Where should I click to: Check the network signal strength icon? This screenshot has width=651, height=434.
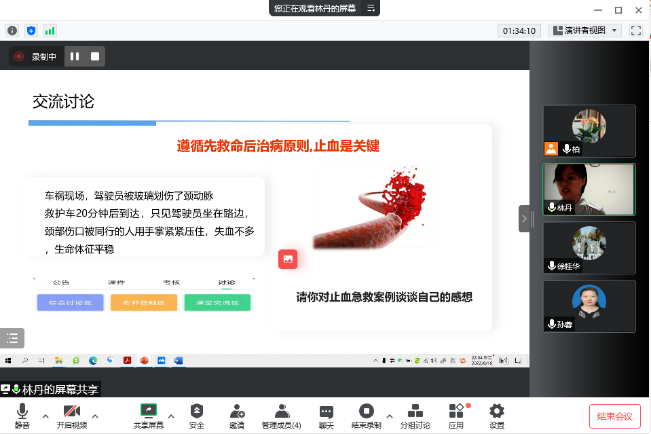[50, 31]
